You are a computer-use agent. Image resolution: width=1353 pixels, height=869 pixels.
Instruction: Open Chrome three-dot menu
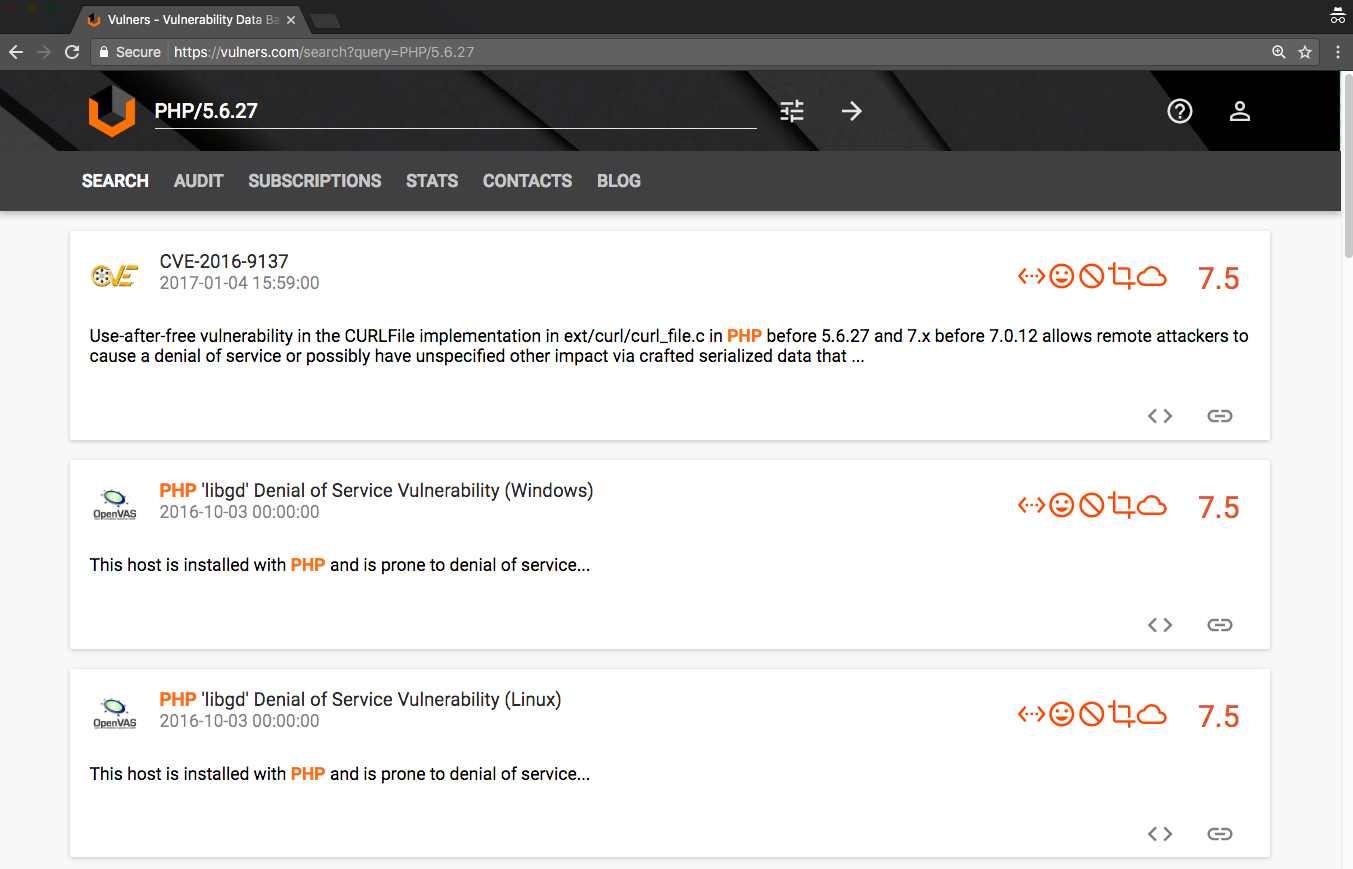click(1338, 52)
